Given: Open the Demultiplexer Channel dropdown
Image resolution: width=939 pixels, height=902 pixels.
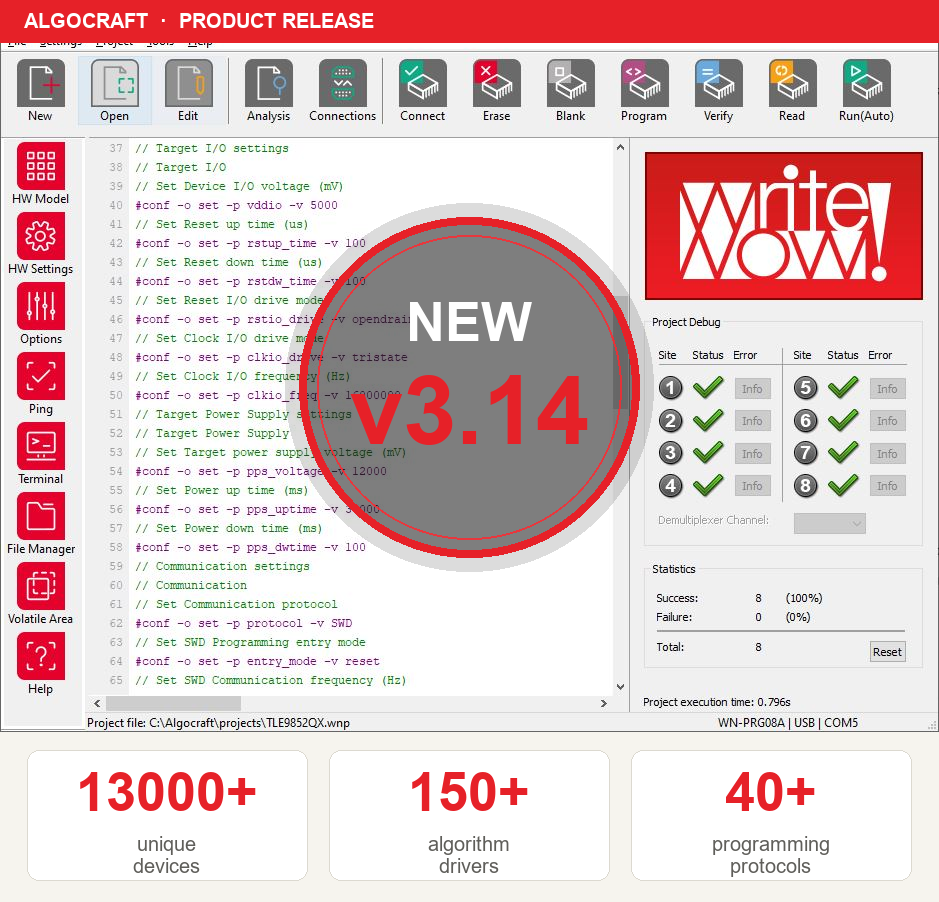Looking at the screenshot, I should pos(829,523).
